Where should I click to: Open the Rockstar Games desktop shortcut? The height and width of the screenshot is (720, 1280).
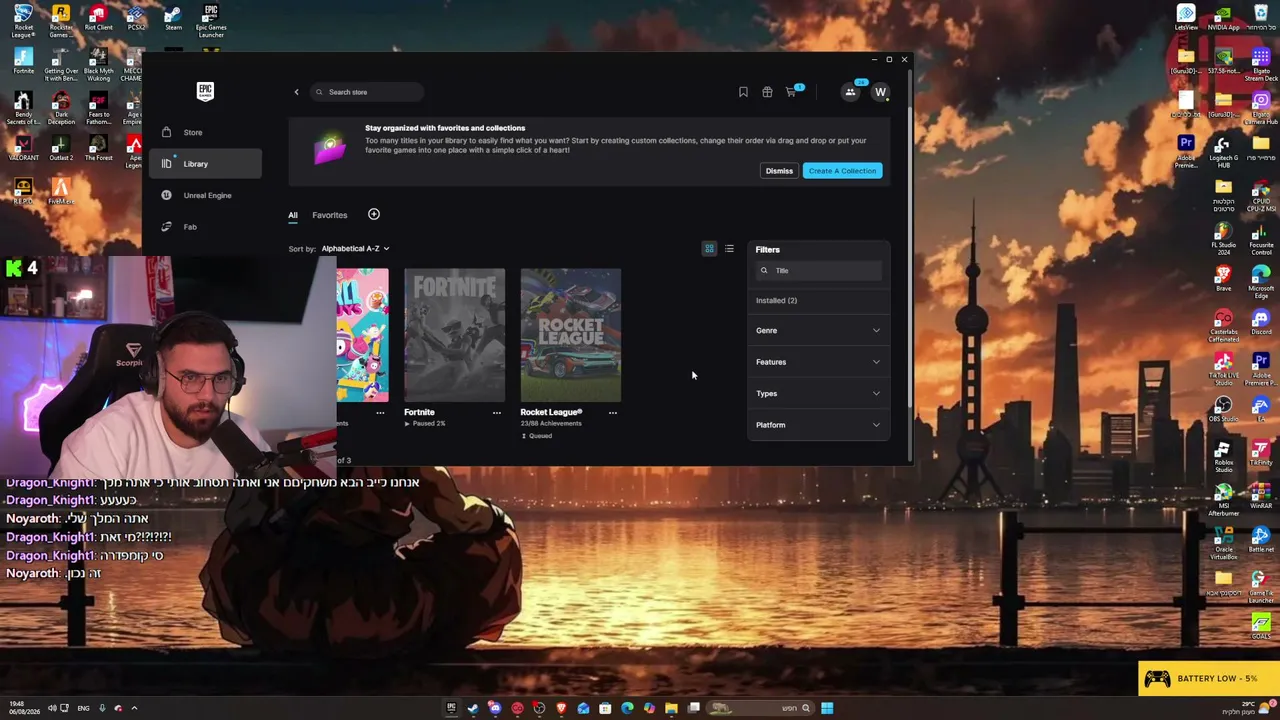(61, 20)
